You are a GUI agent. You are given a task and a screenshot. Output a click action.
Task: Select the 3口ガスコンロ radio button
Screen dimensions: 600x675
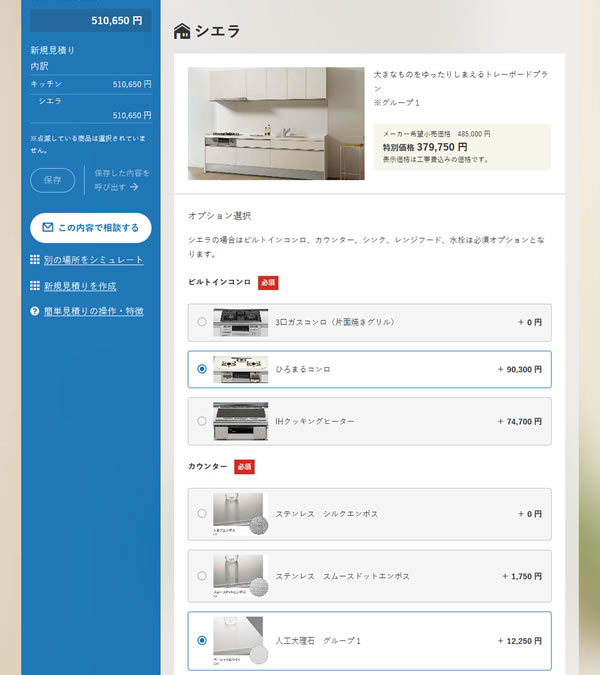(x=202, y=322)
